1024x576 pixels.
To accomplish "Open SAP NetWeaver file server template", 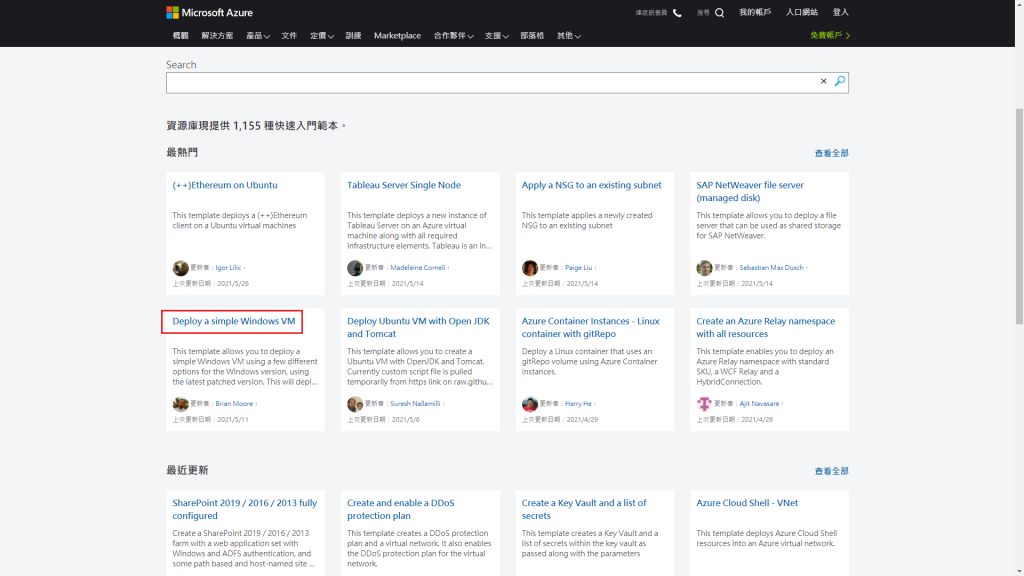I will [750, 191].
